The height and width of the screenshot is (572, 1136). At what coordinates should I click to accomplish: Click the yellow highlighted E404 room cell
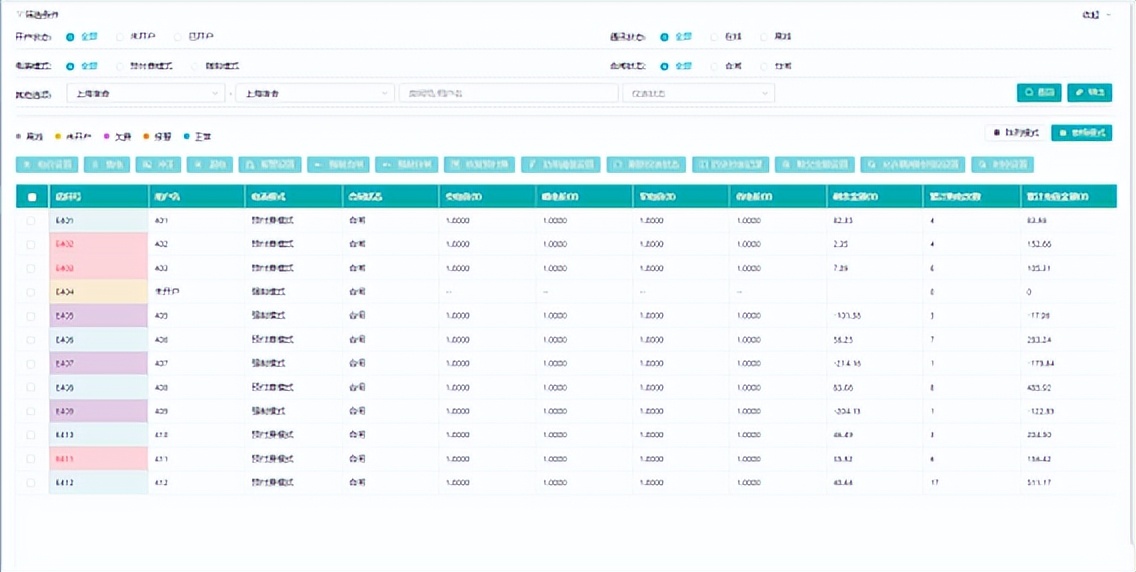(97, 292)
